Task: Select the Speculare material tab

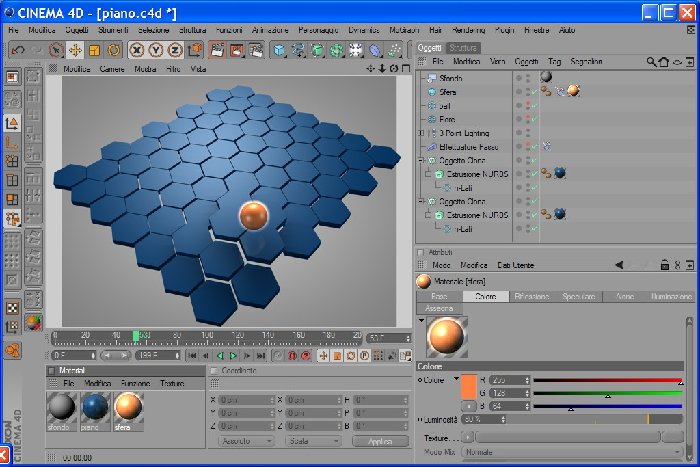Action: (579, 296)
